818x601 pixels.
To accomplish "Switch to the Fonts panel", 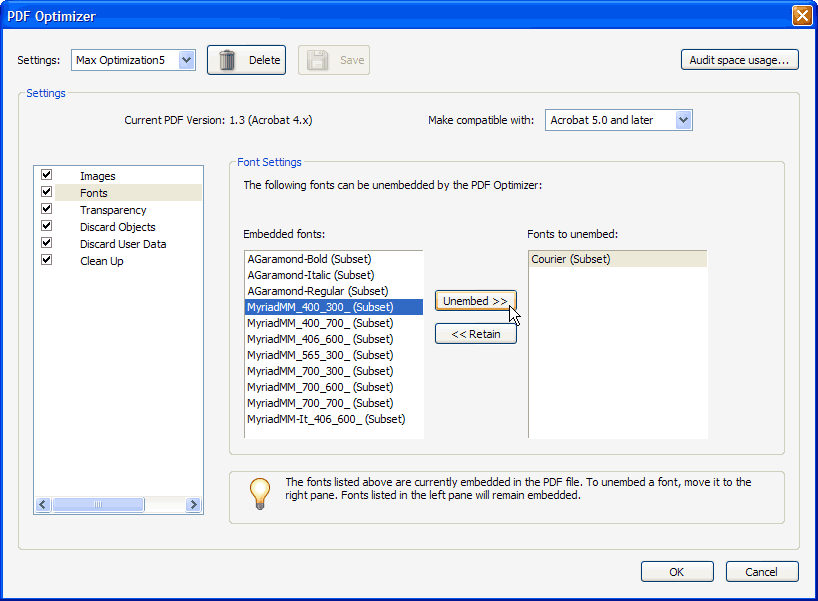I will (x=94, y=193).
